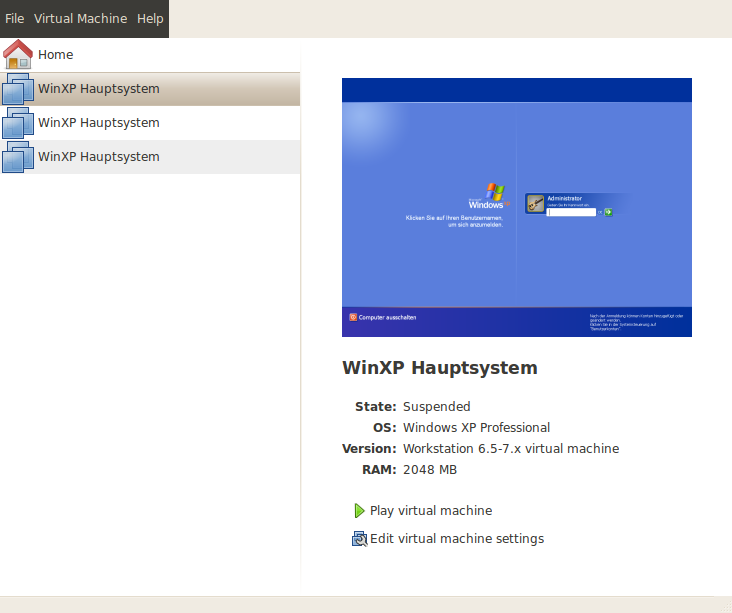Image resolution: width=732 pixels, height=613 pixels.
Task: Click the Administrator user icon in VM preview
Action: [535, 203]
